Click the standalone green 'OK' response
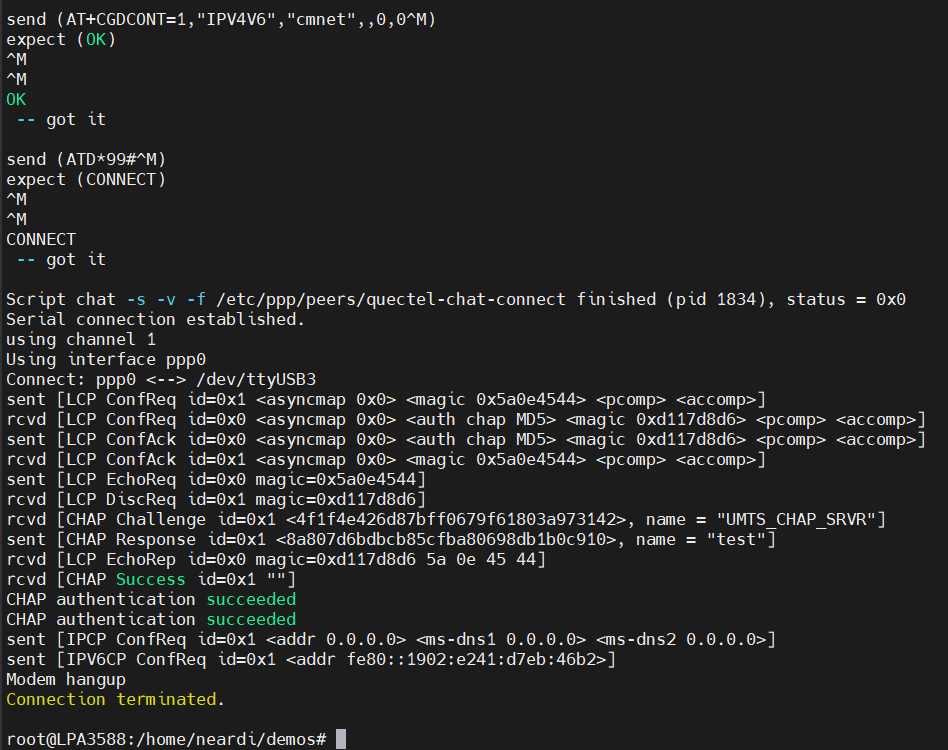Screen dimensions: 948x750 [x=16, y=100]
